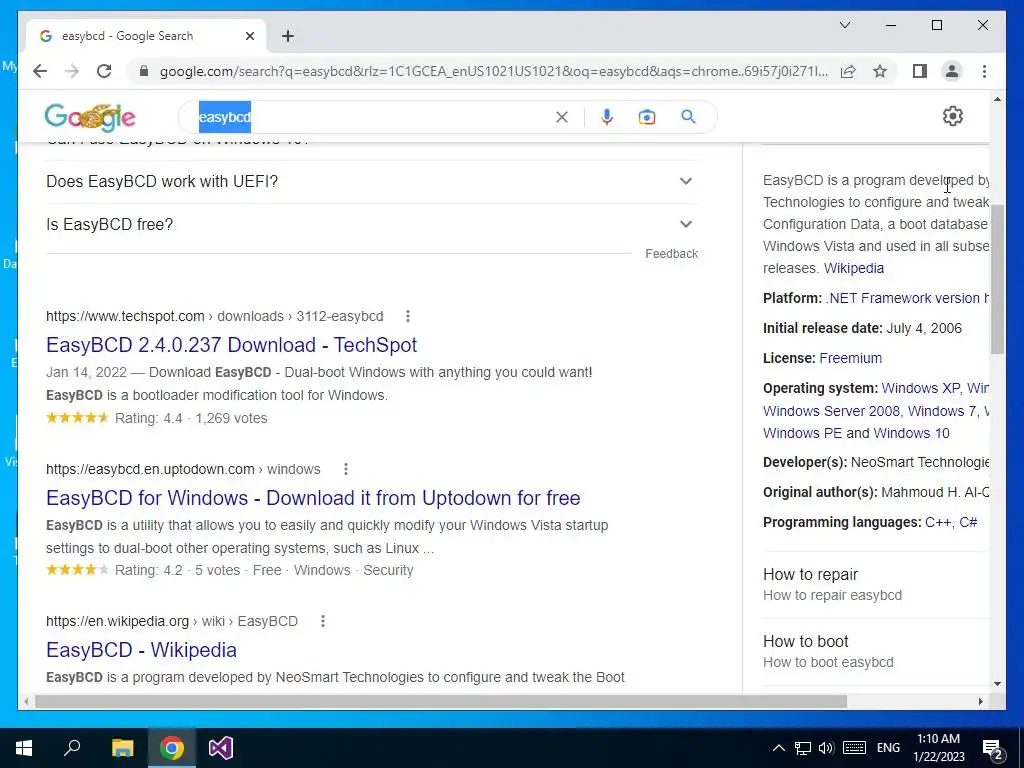Click the Chrome address bar URL
The image size is (1024, 768).
coord(494,71)
